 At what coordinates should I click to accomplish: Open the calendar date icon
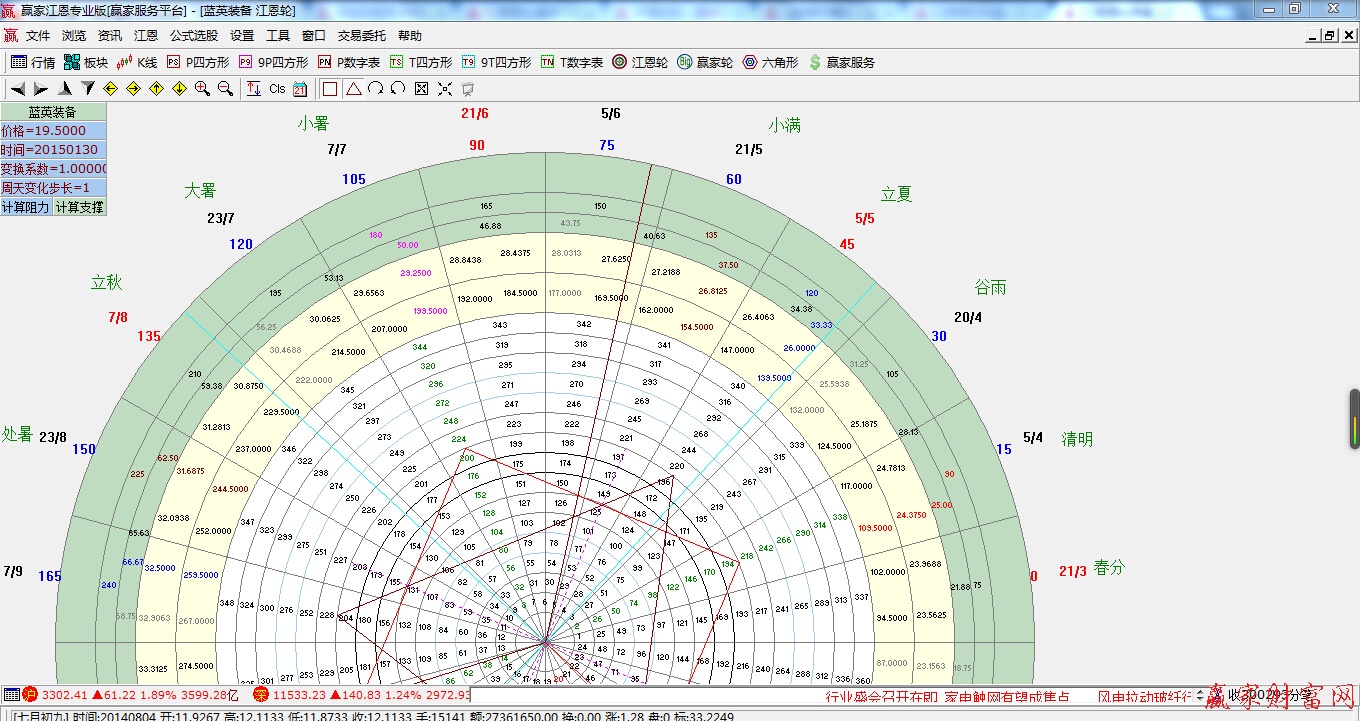300,89
